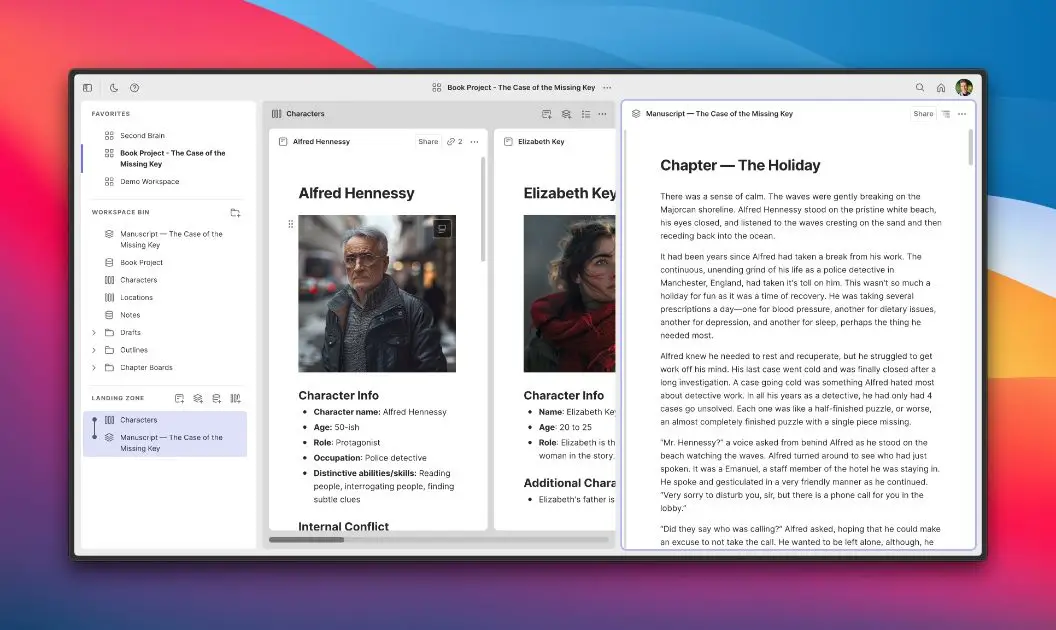
Task: Expand the Outlines folder
Action: (94, 350)
